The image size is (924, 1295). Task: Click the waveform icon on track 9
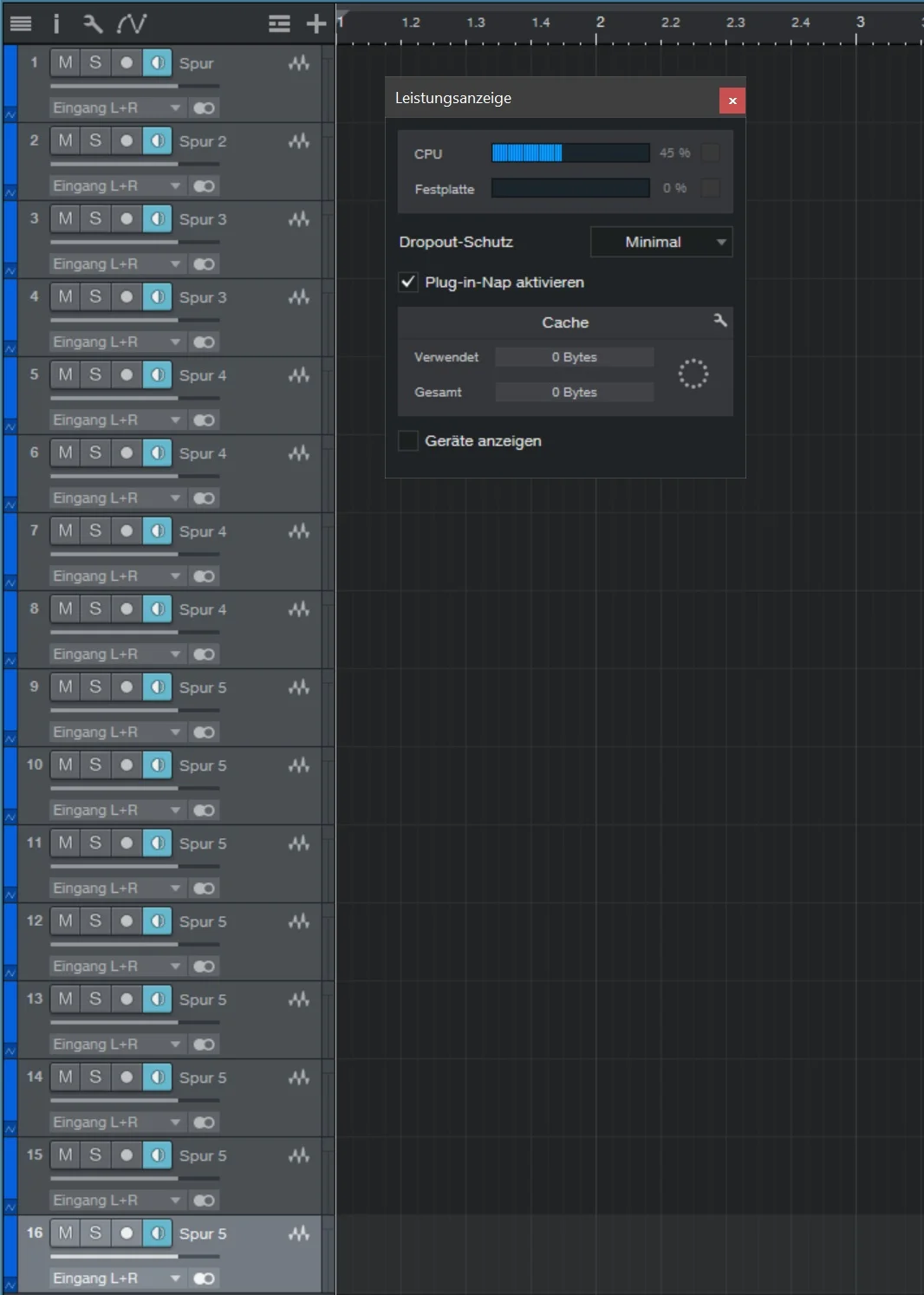[299, 687]
